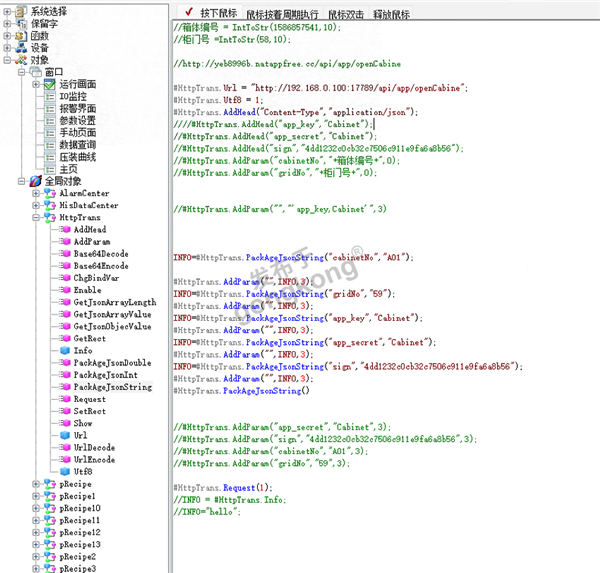Click the AlarmCenter object icon

tap(50, 193)
